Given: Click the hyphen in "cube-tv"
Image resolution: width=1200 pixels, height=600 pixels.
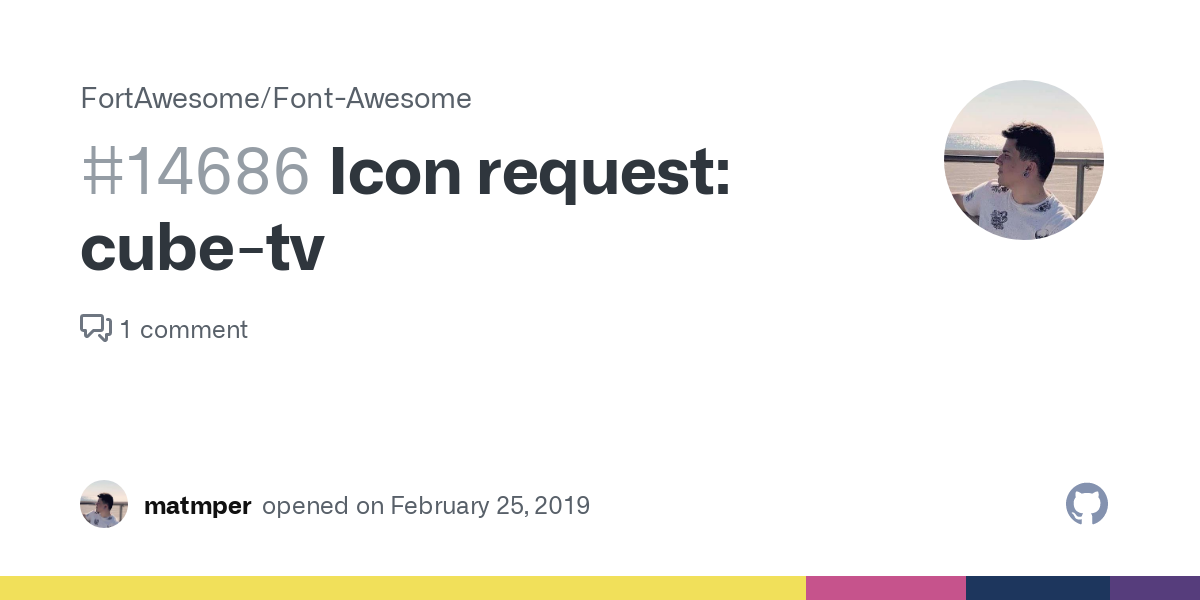Looking at the screenshot, I should (x=253, y=254).
